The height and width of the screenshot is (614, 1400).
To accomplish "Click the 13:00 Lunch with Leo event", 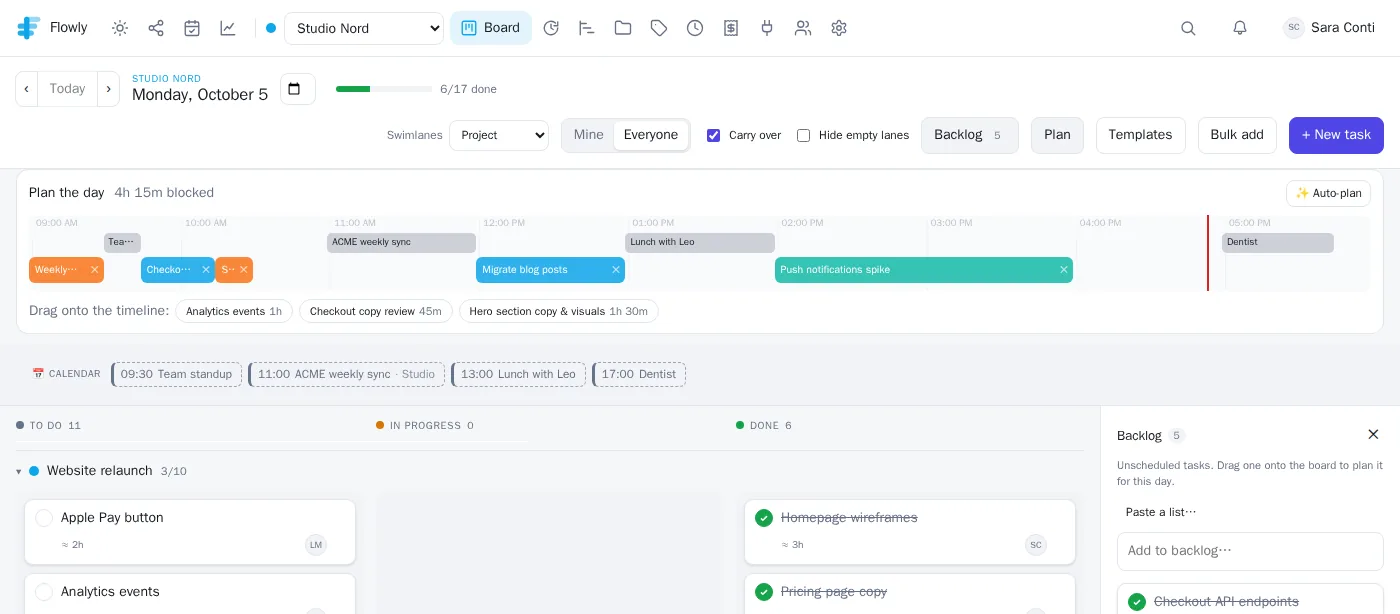I will pos(518,374).
